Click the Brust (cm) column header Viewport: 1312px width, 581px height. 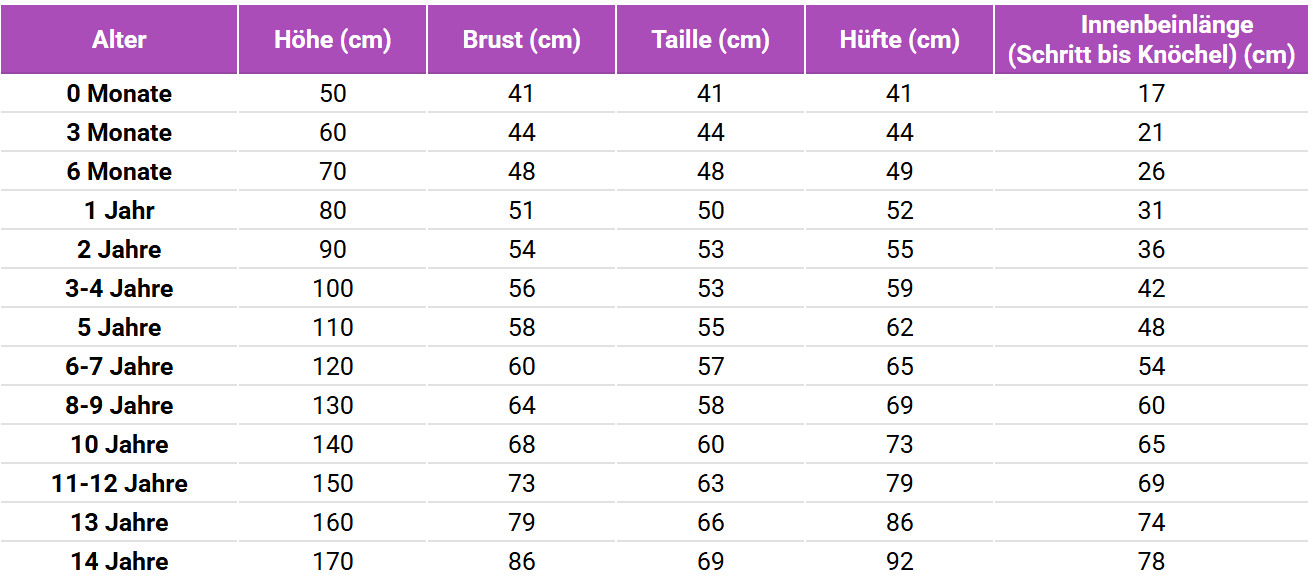[522, 40]
